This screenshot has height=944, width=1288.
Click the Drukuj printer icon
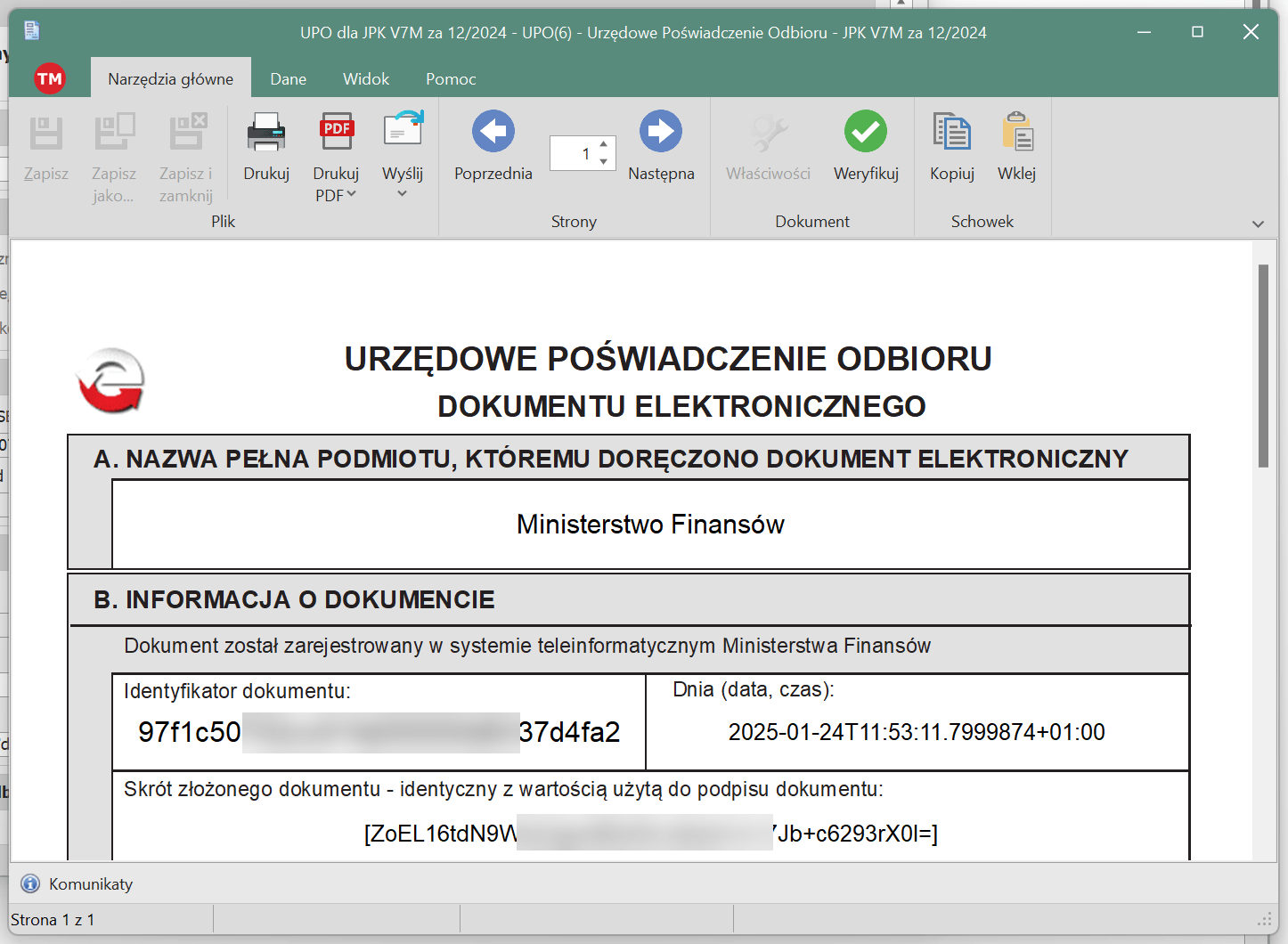tap(265, 132)
